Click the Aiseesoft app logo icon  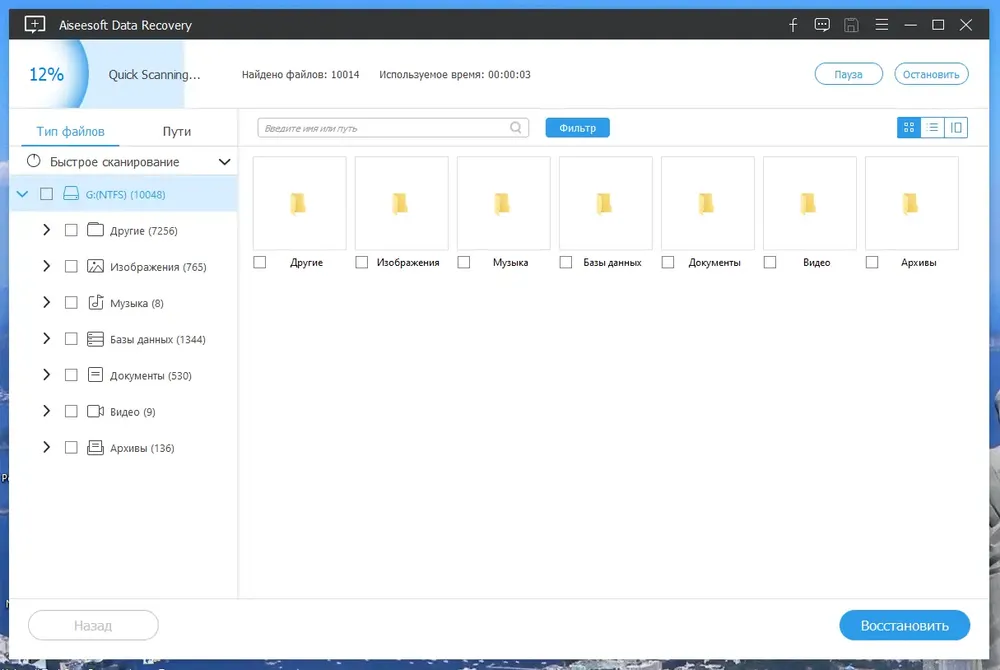coord(34,25)
